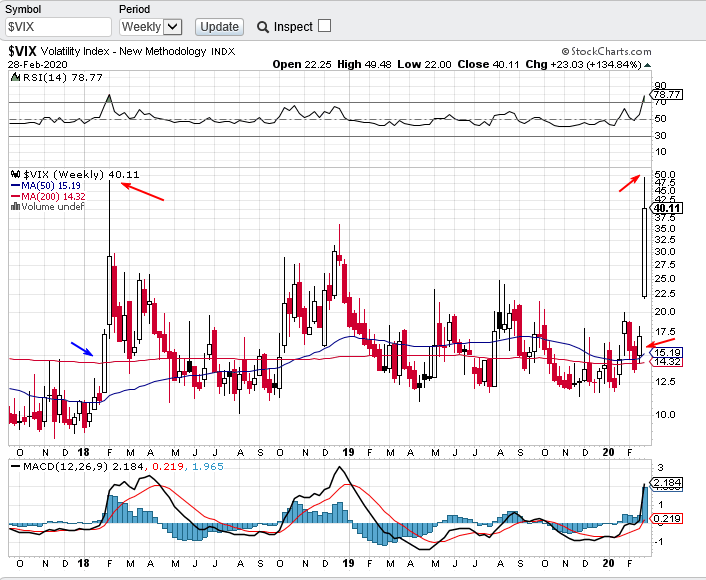Click the 78.77 RSI value label
Screen dimensions: 706x580
click(667, 95)
